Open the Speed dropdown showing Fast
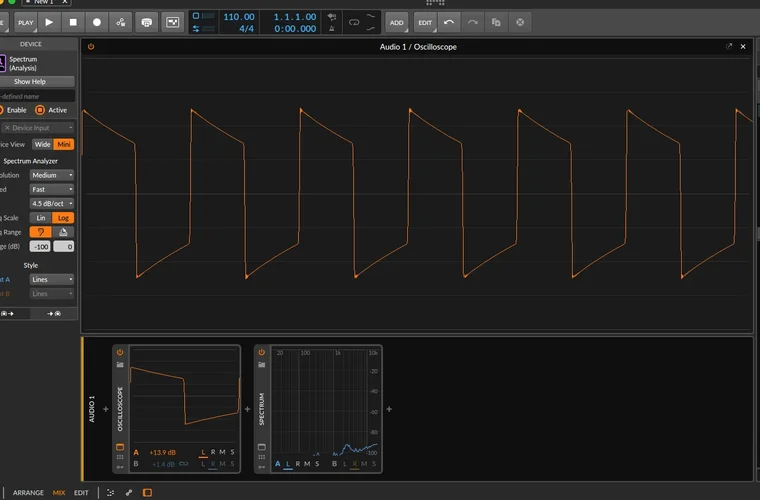The image size is (760, 500). click(x=52, y=189)
